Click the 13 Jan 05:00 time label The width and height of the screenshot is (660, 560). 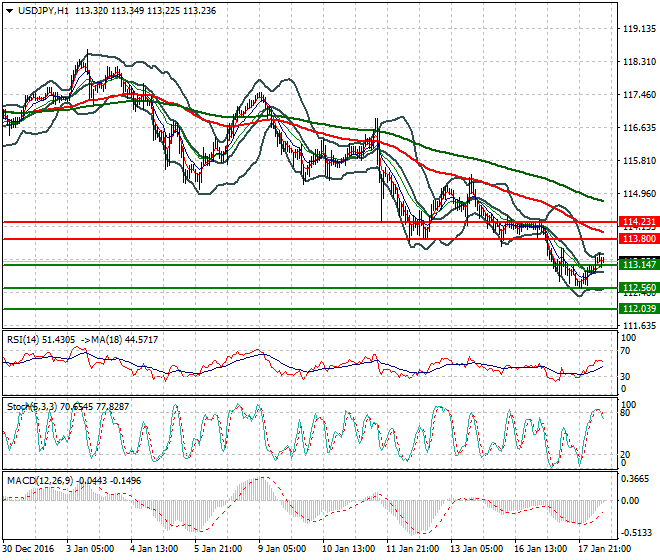476,549
